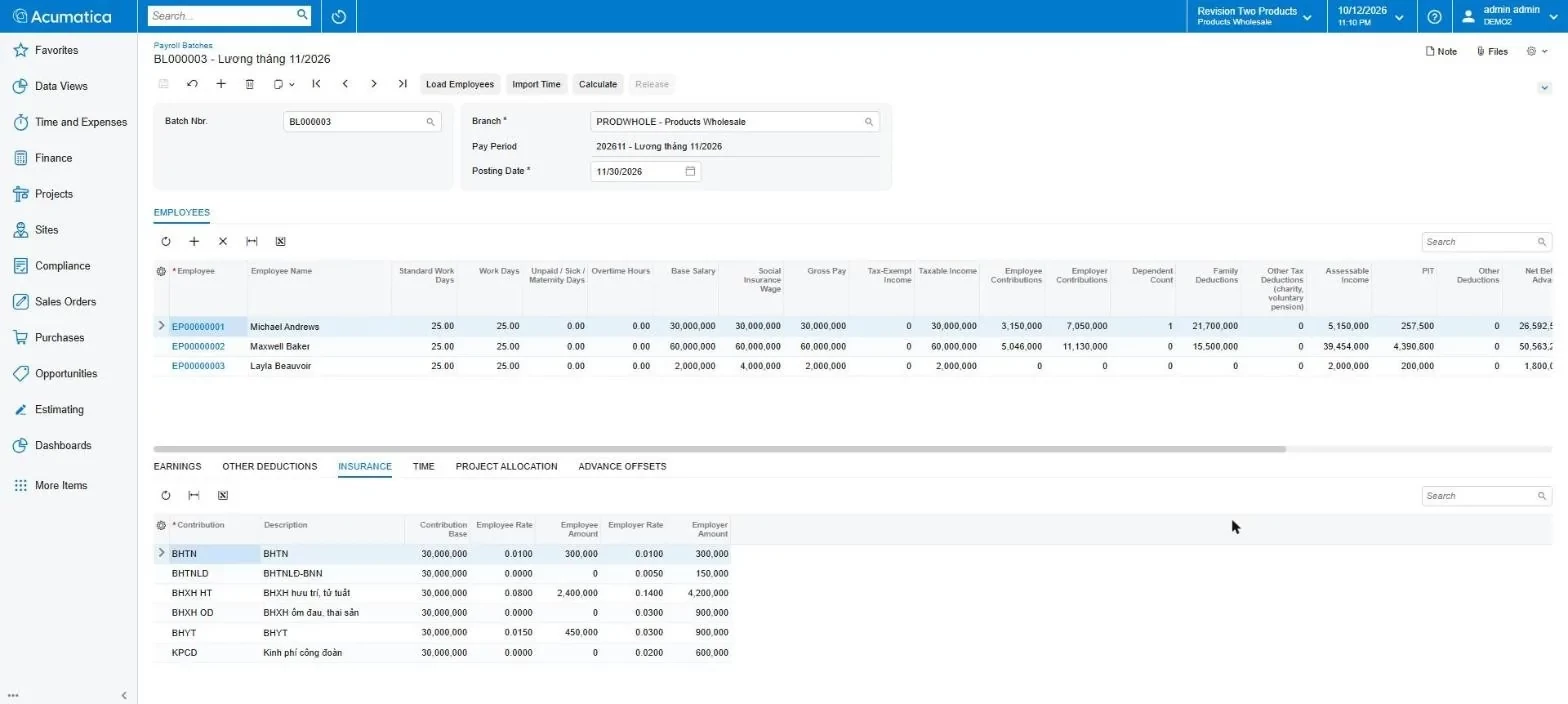Fit columns in the Employees grid
The image size is (1568, 704).
[252, 242]
